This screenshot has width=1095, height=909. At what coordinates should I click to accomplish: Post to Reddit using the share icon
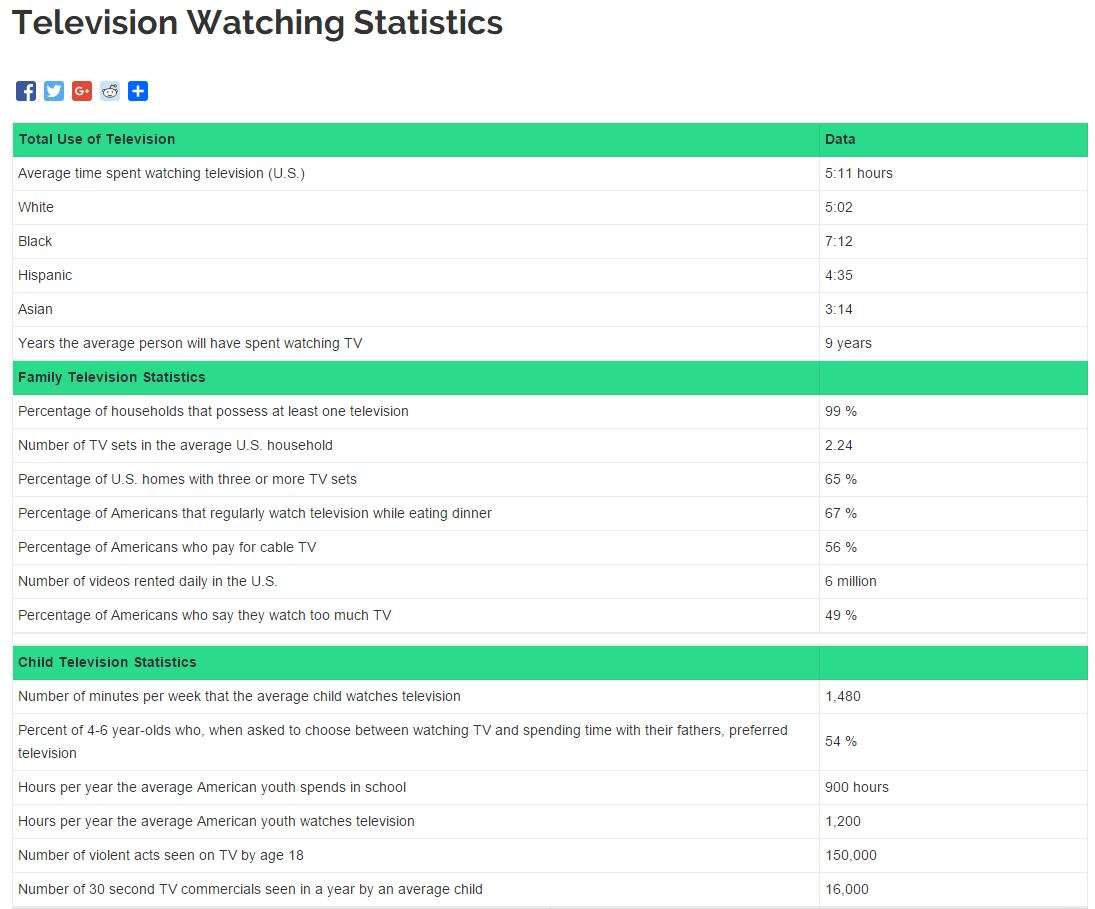click(x=110, y=91)
